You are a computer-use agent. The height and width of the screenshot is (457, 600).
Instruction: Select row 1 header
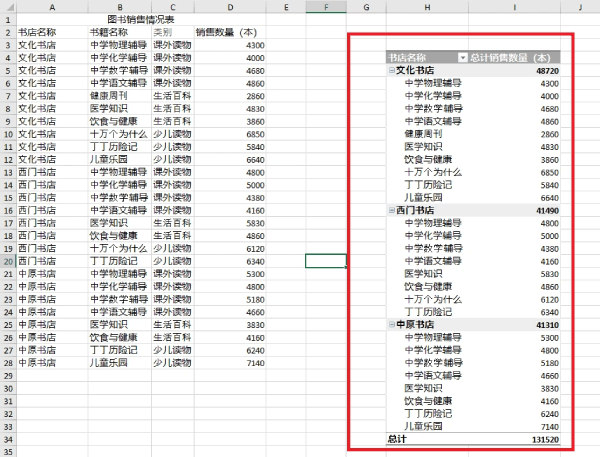[x=8, y=20]
